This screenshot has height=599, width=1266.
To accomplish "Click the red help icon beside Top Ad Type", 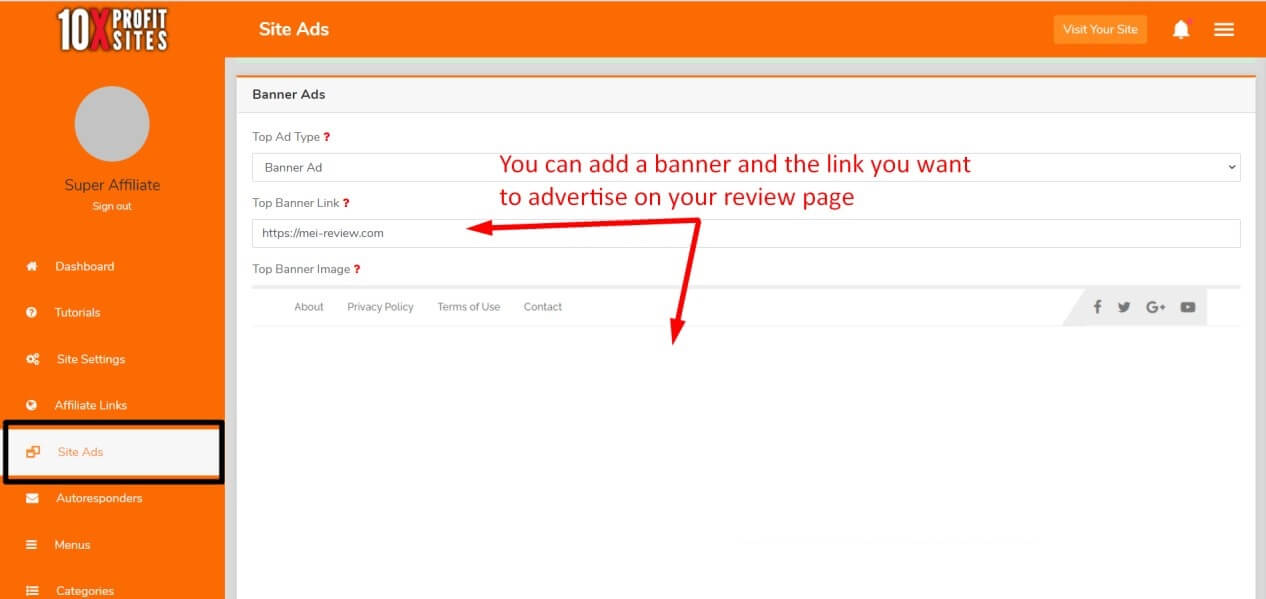I will (x=327, y=137).
